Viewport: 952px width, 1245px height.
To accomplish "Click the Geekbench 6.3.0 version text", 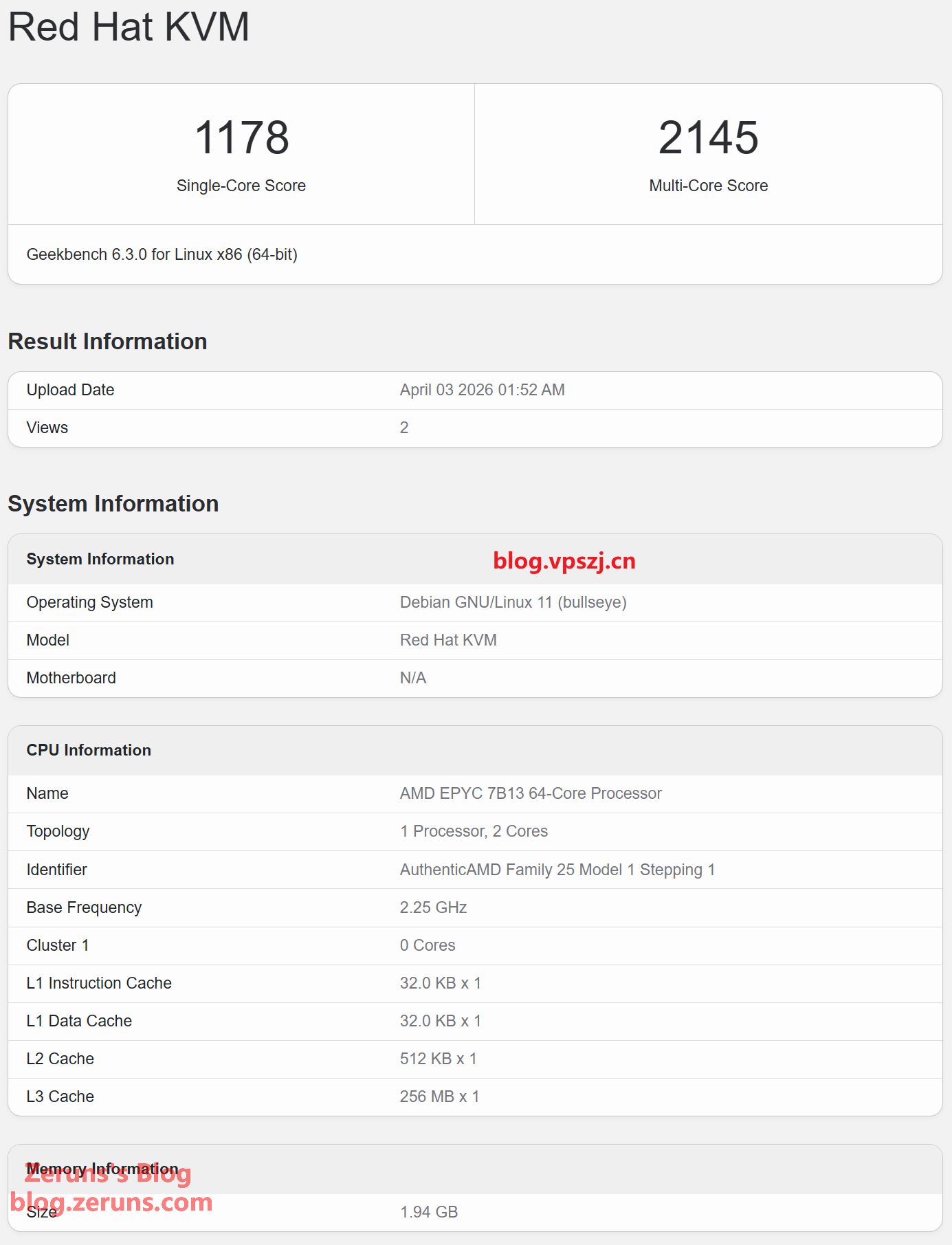I will point(162,254).
